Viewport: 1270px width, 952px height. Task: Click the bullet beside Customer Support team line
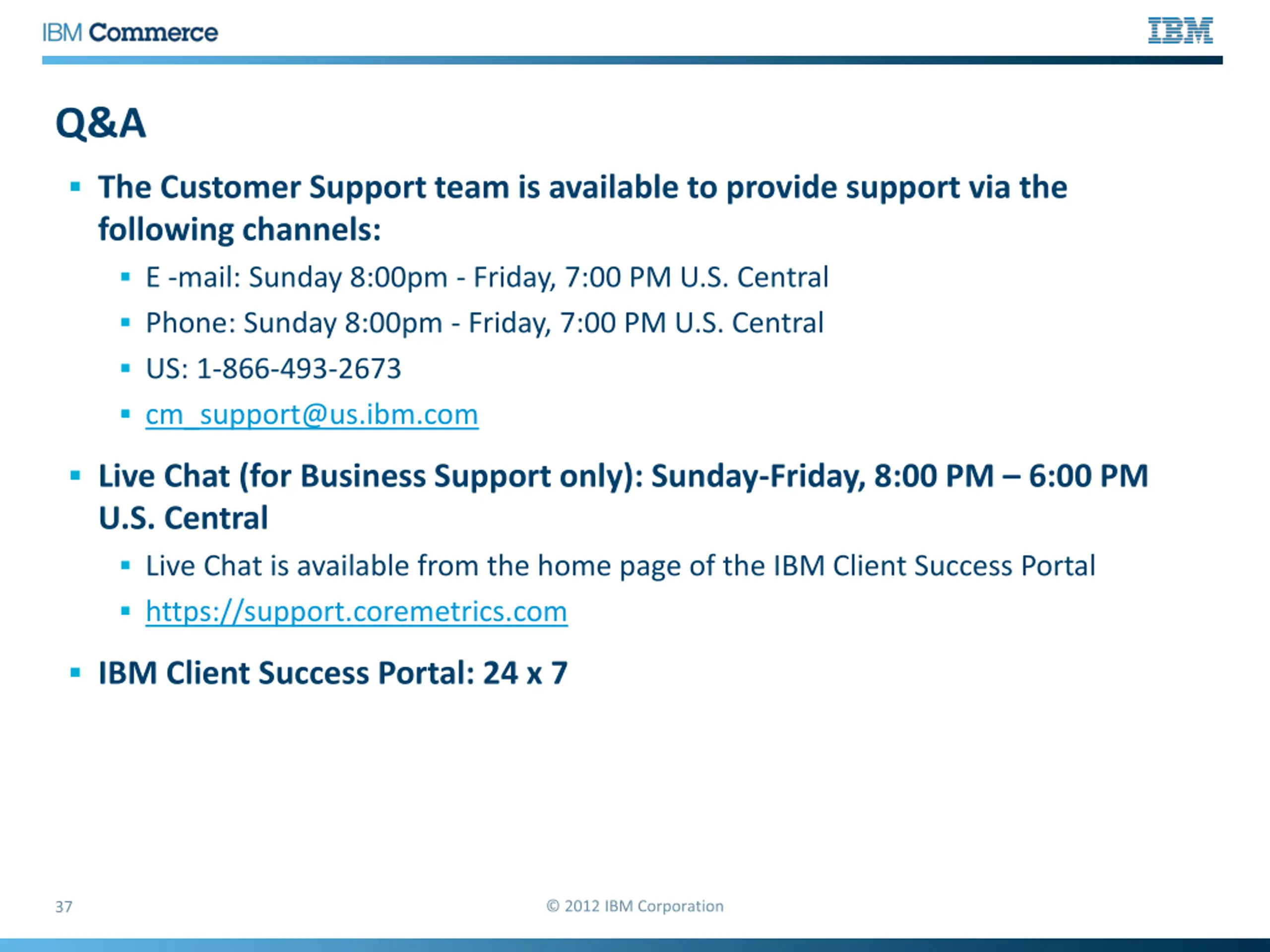[75, 186]
